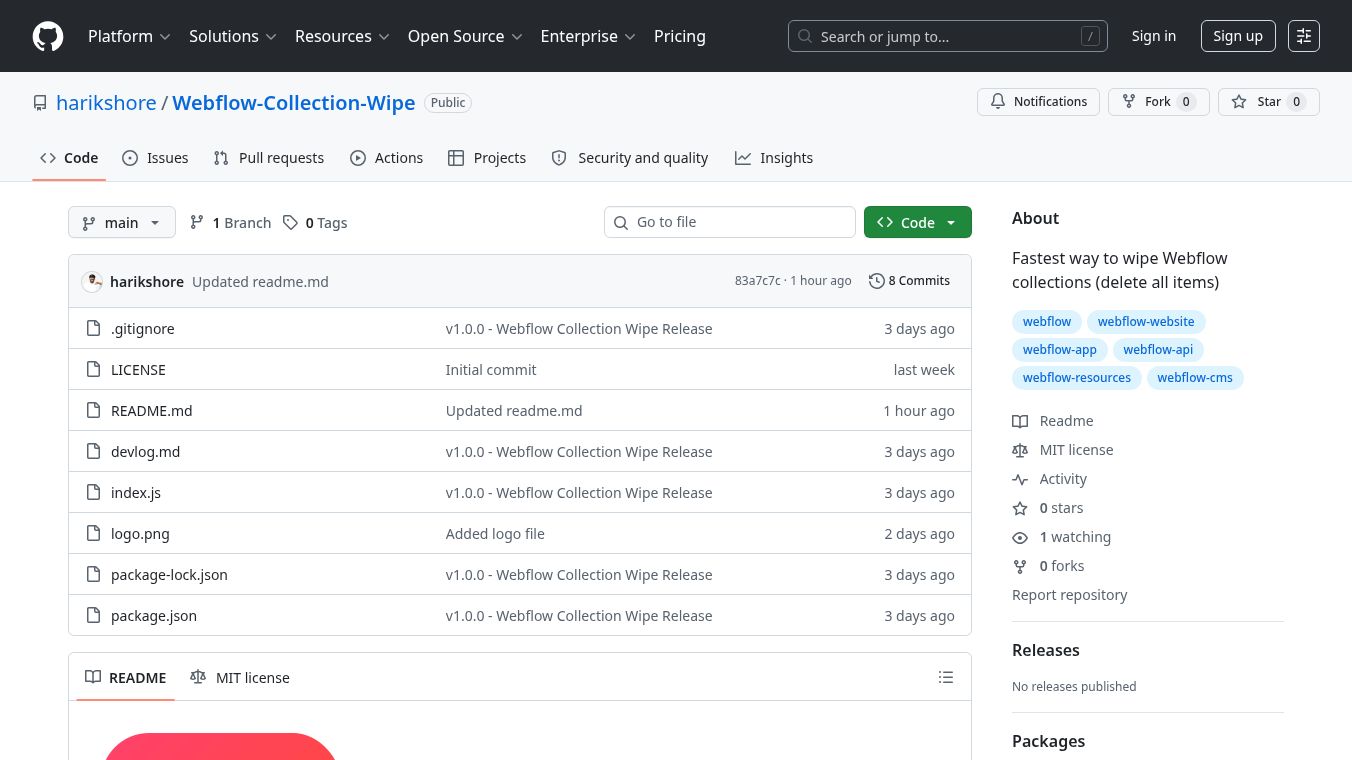The width and height of the screenshot is (1352, 760).
Task: Expand the Platform menu
Action: coord(129,36)
